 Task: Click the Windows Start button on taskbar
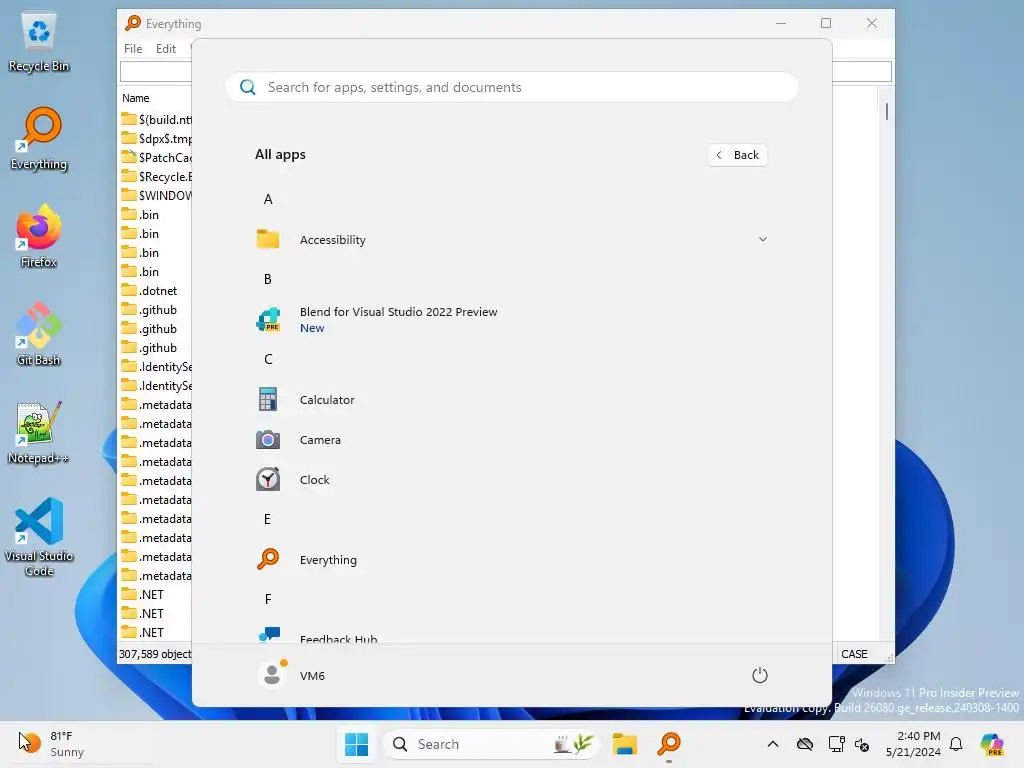(356, 744)
